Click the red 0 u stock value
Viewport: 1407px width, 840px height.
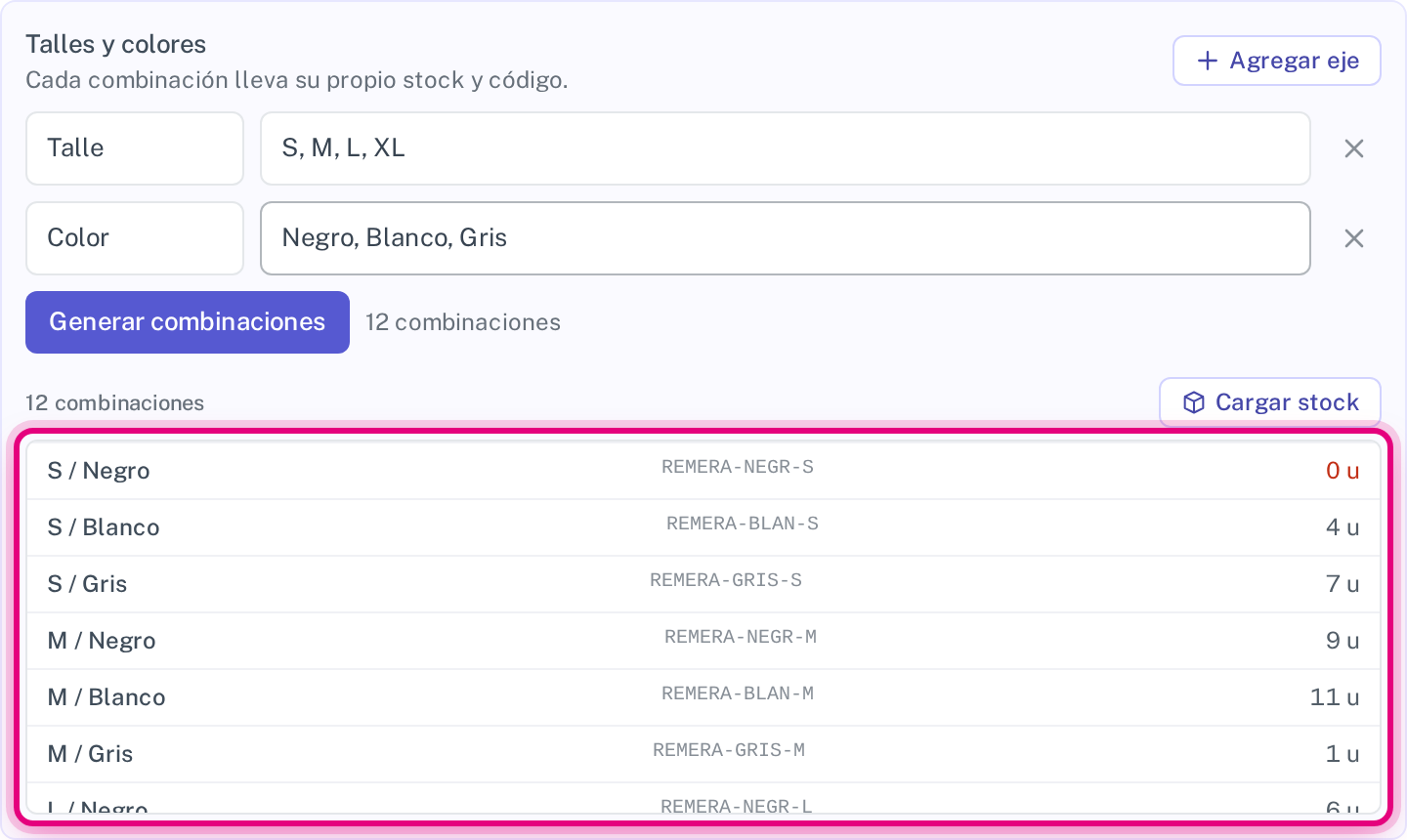(x=1343, y=471)
